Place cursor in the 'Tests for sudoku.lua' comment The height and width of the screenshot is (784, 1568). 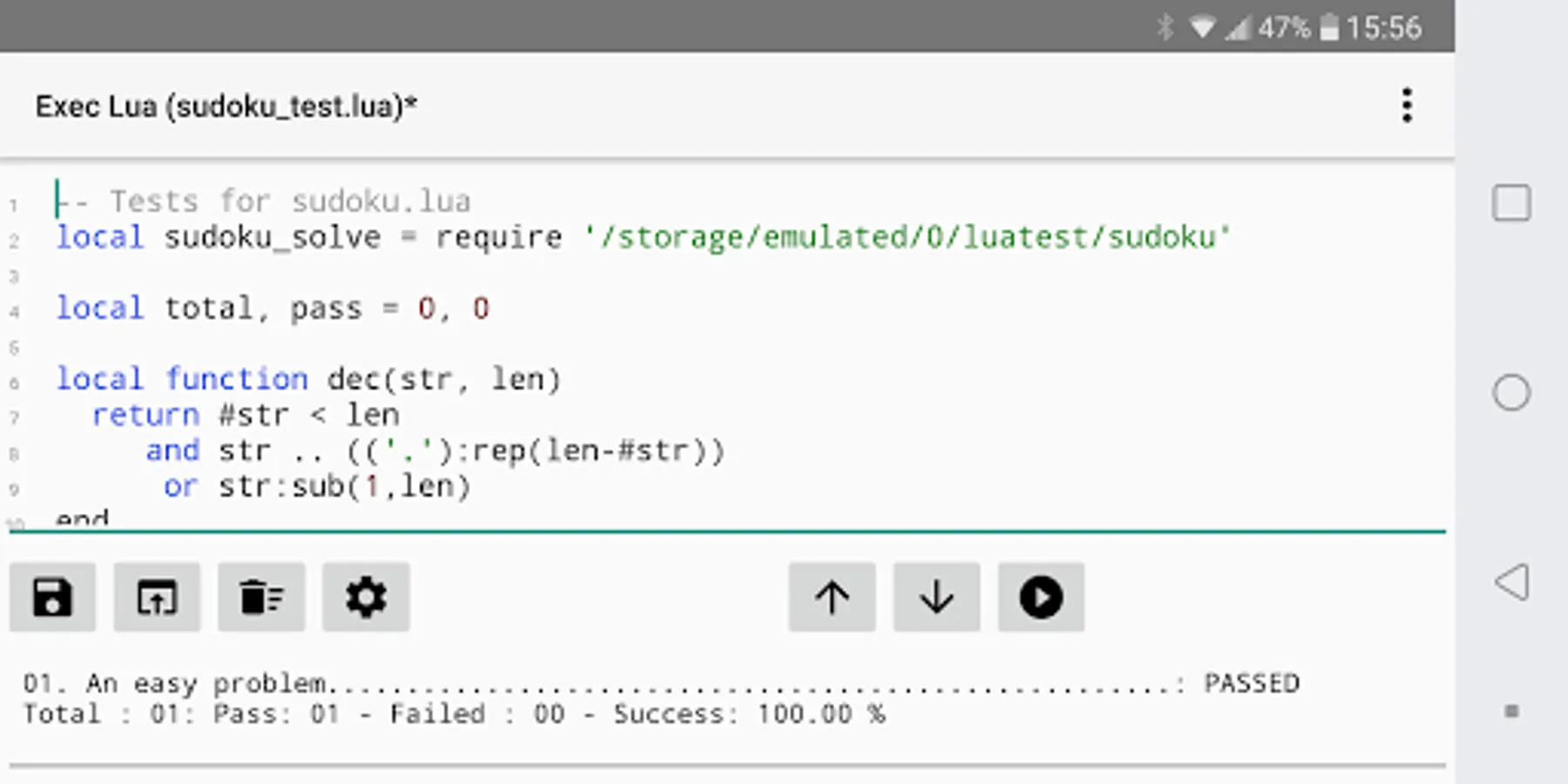289,202
